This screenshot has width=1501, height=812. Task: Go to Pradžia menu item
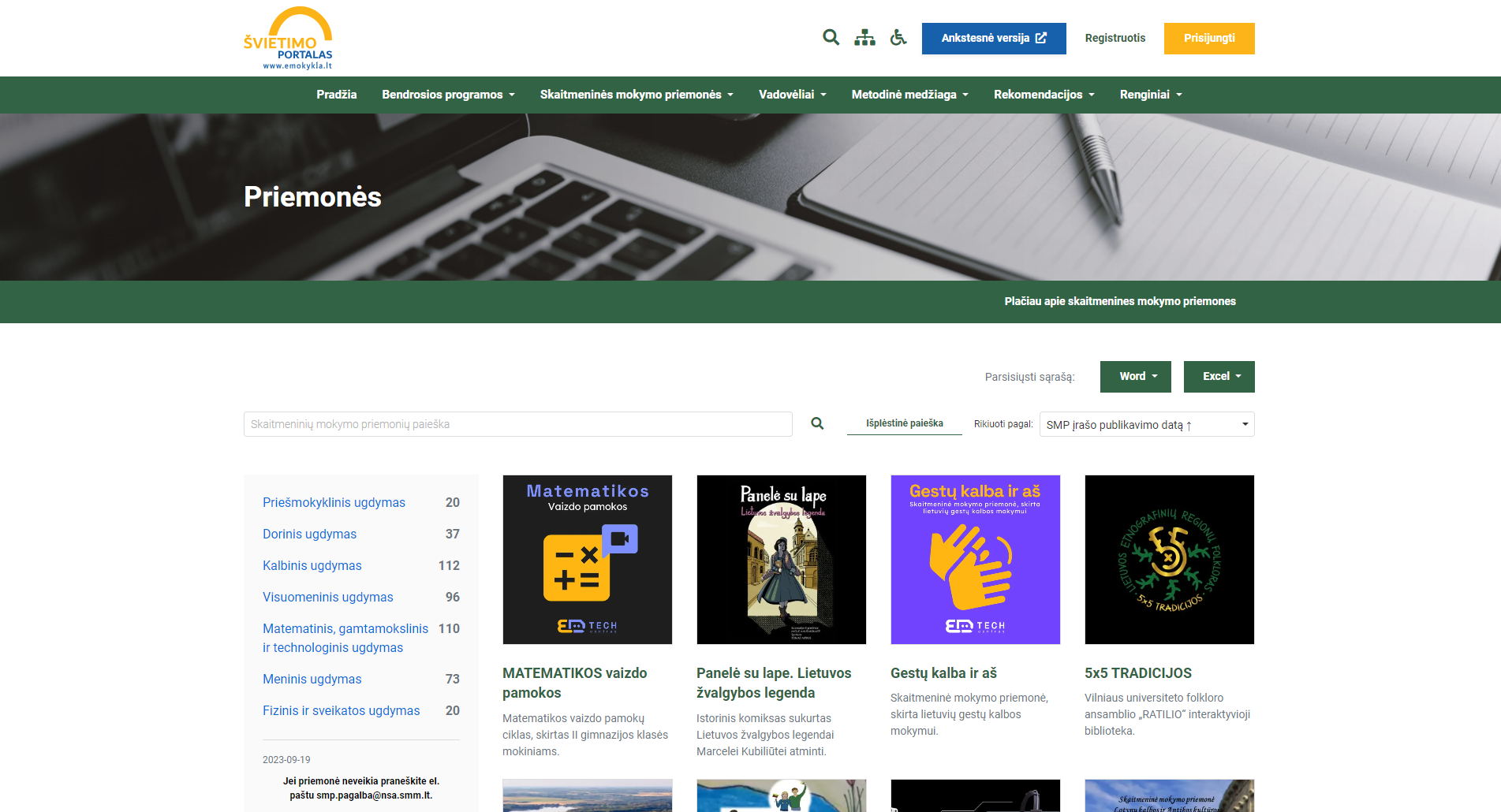coord(337,95)
